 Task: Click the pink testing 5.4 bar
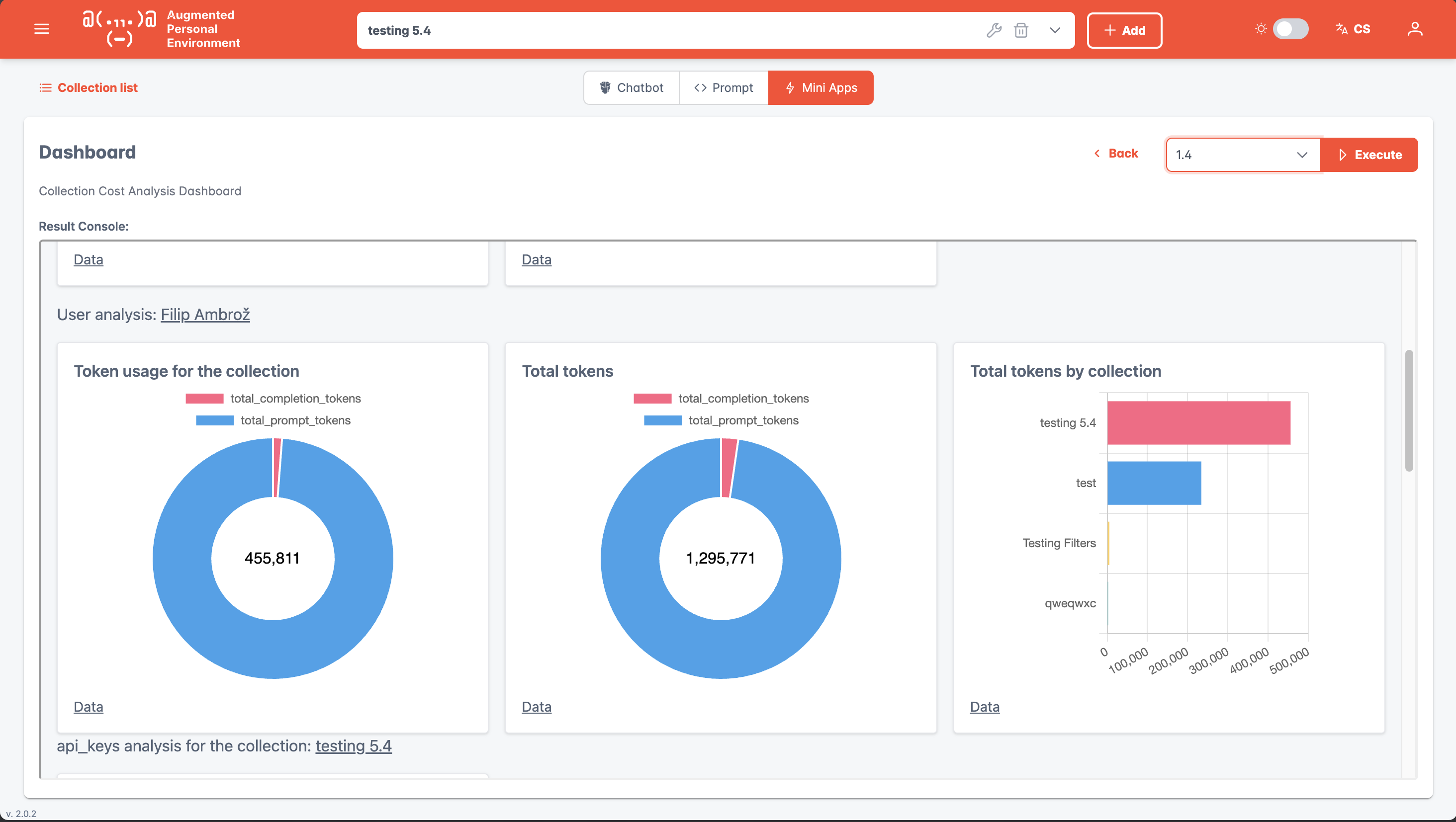(x=1198, y=423)
